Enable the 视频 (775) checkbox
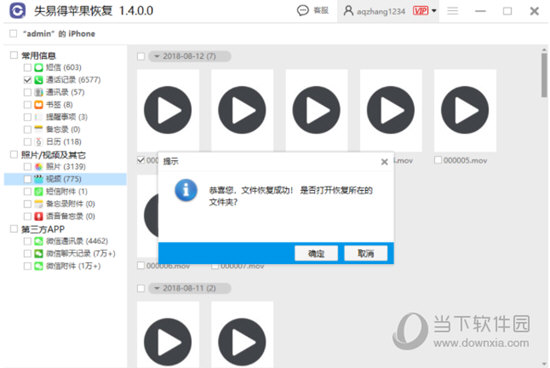 click(x=27, y=179)
